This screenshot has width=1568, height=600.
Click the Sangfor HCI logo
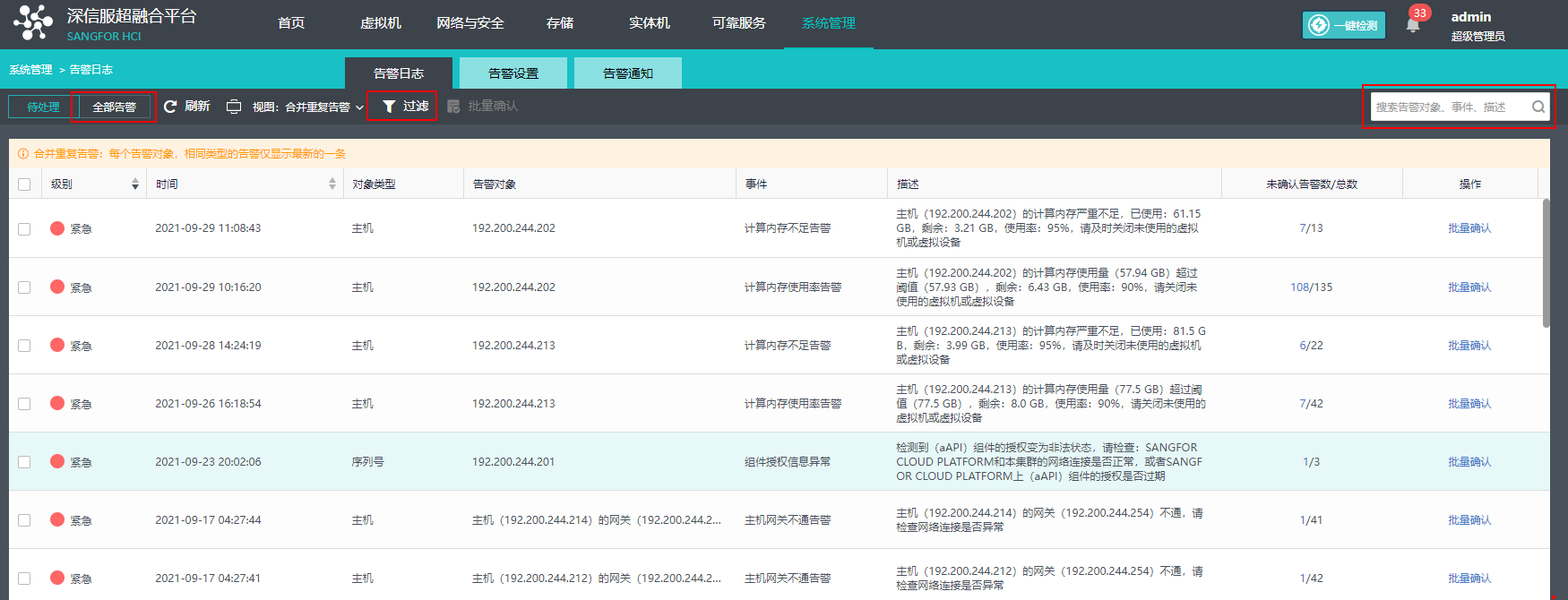(x=33, y=22)
